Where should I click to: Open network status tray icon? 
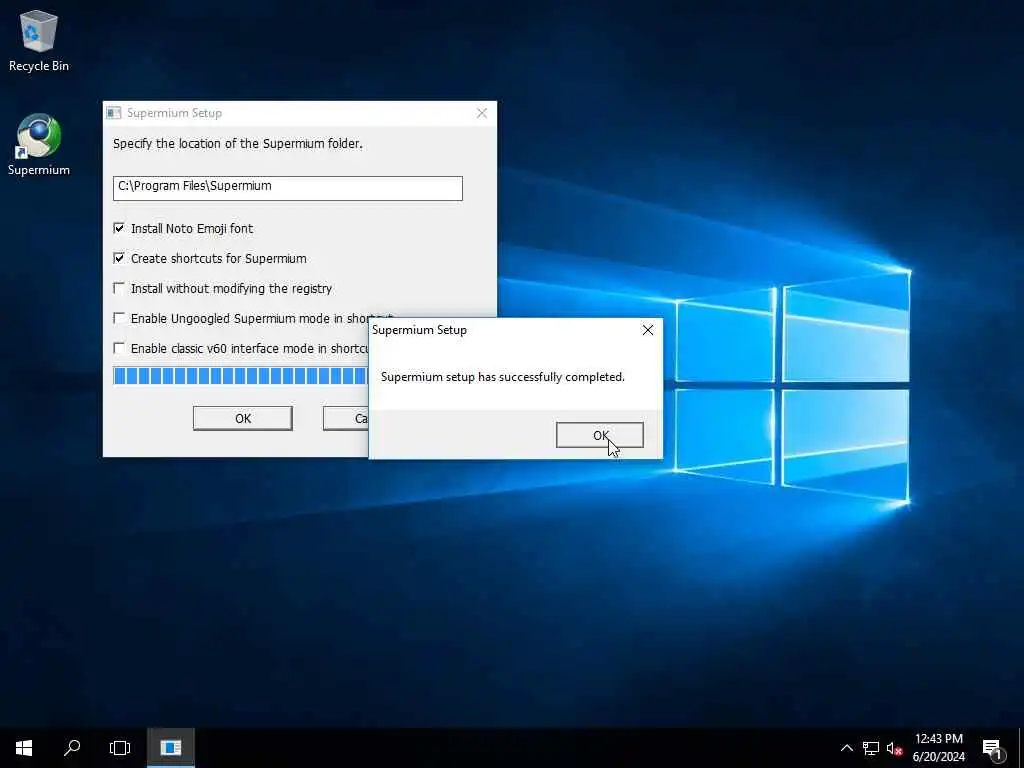871,748
